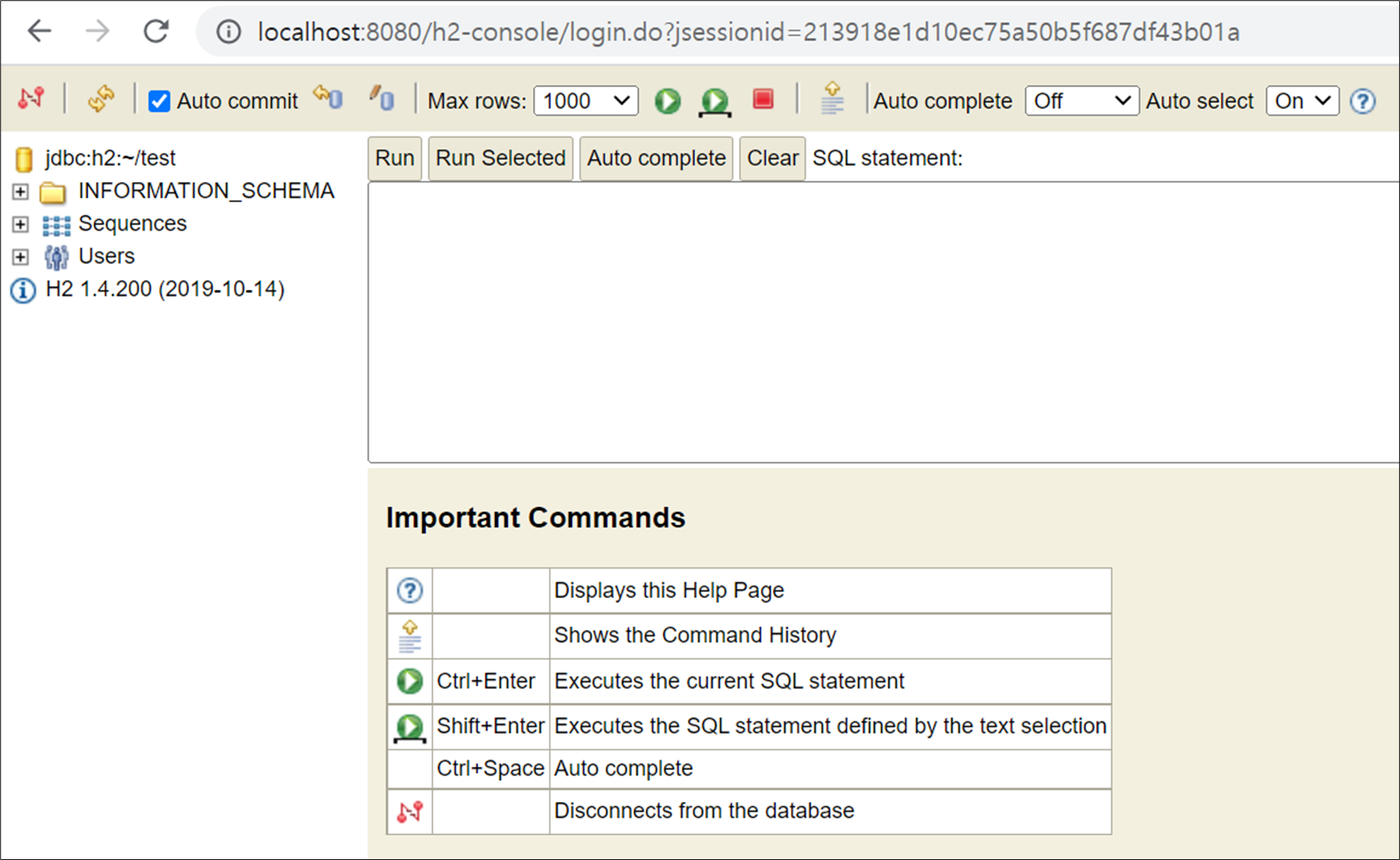Click the browser Forward arrow

(98, 31)
